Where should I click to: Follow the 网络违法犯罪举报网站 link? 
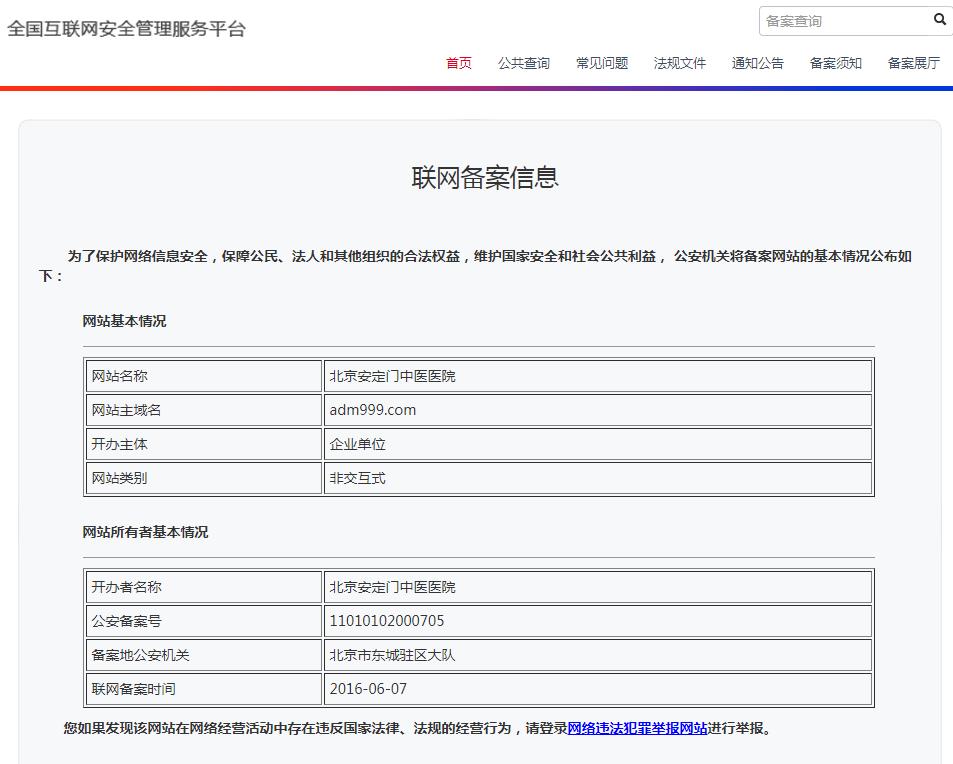coord(637,728)
